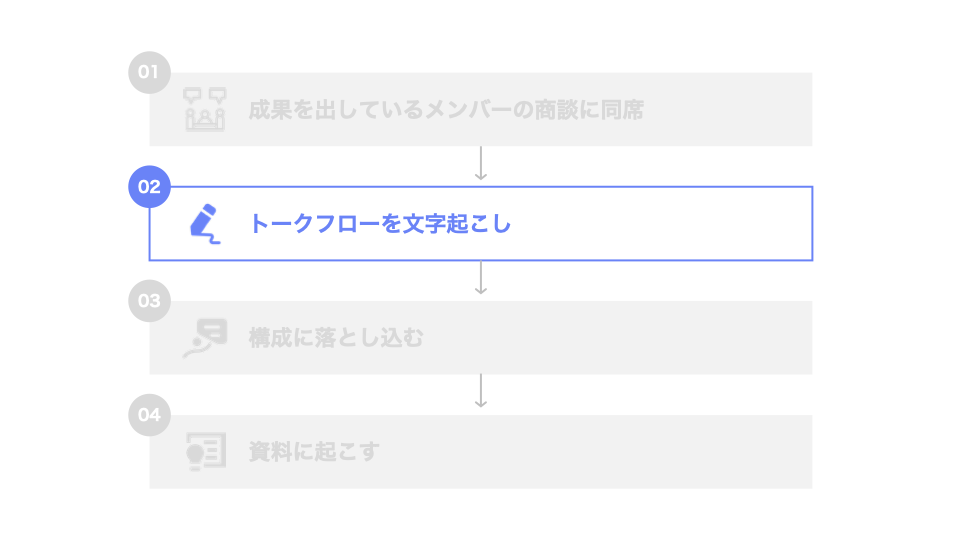Select the gray 04 number badge
Viewport: 960px width, 540px height.
[x=149, y=414]
